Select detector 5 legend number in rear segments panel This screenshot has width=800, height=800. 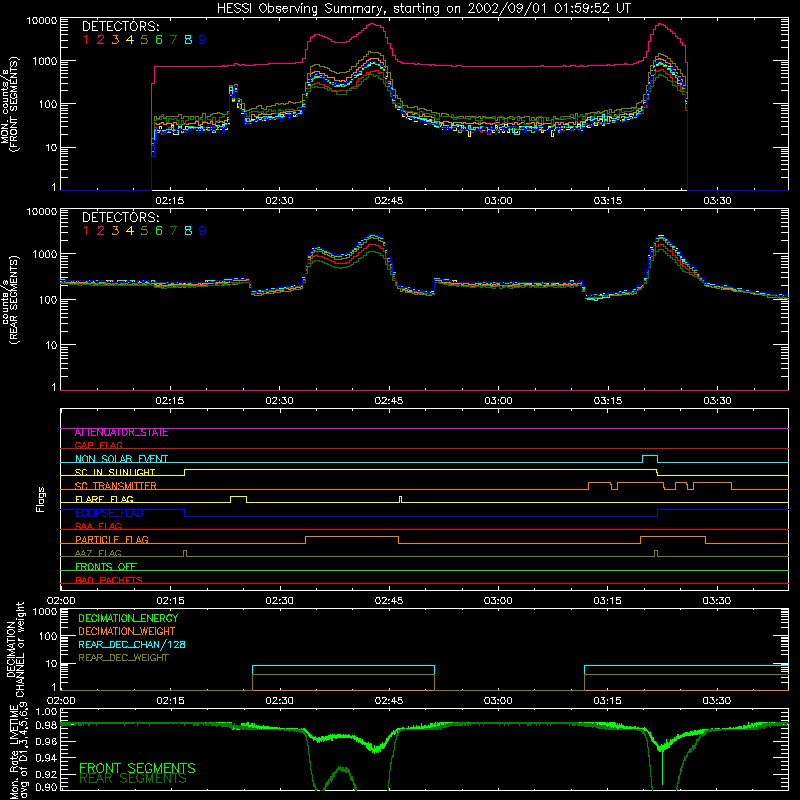[x=144, y=231]
